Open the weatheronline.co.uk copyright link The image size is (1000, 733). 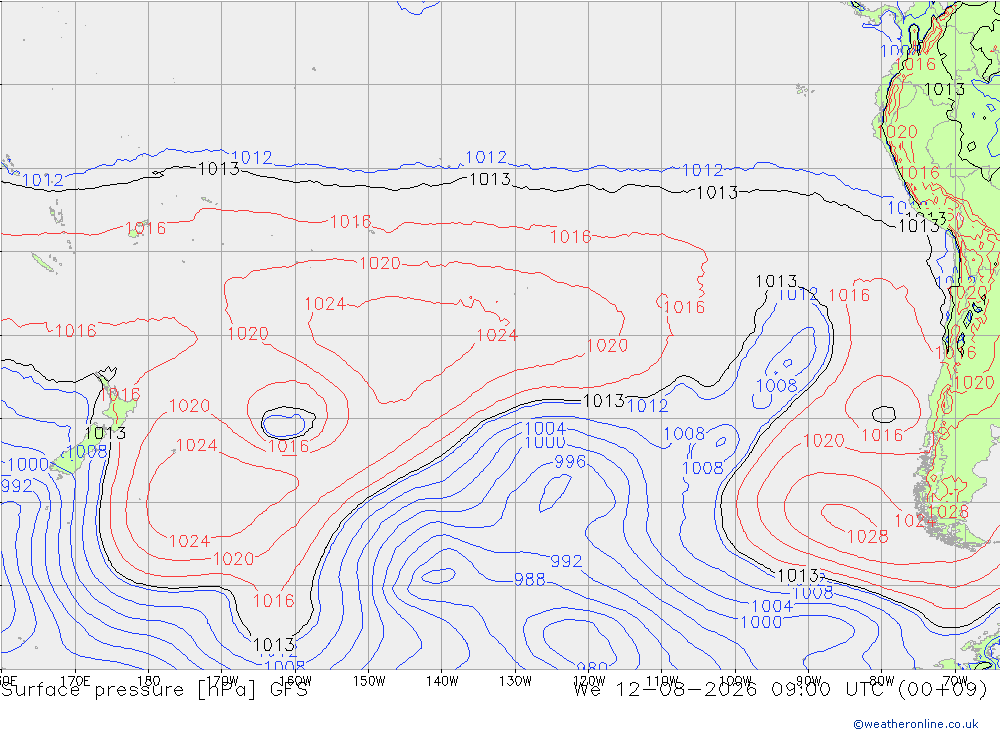[x=915, y=724]
